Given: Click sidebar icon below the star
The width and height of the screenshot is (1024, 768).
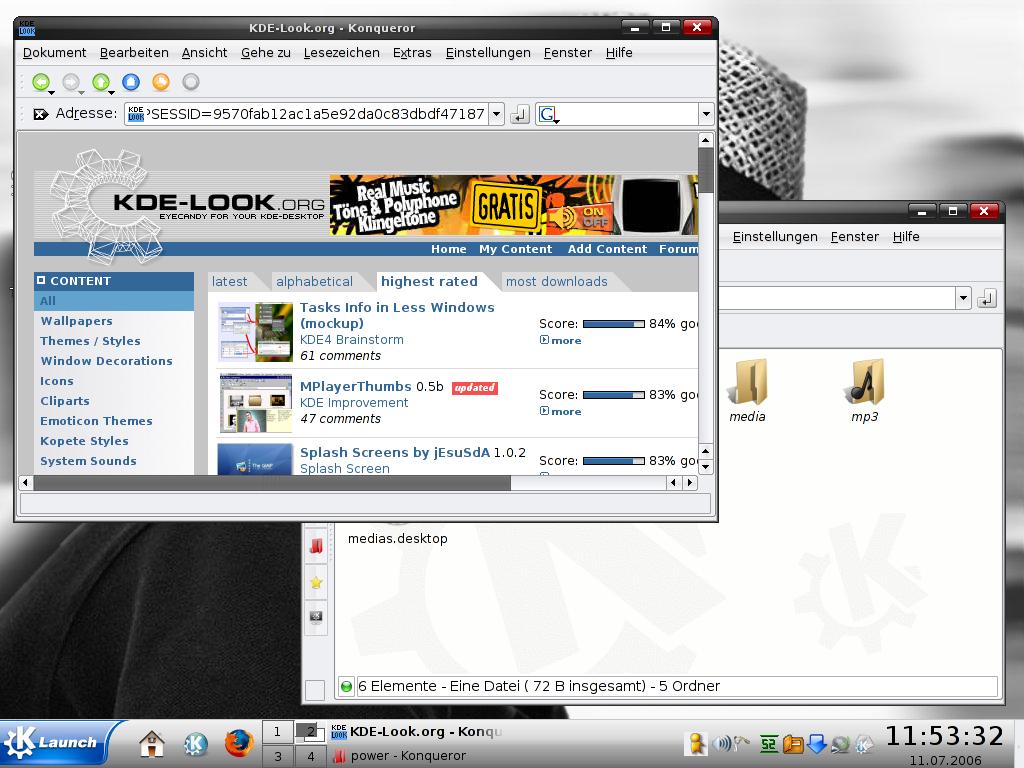Looking at the screenshot, I should [316, 617].
